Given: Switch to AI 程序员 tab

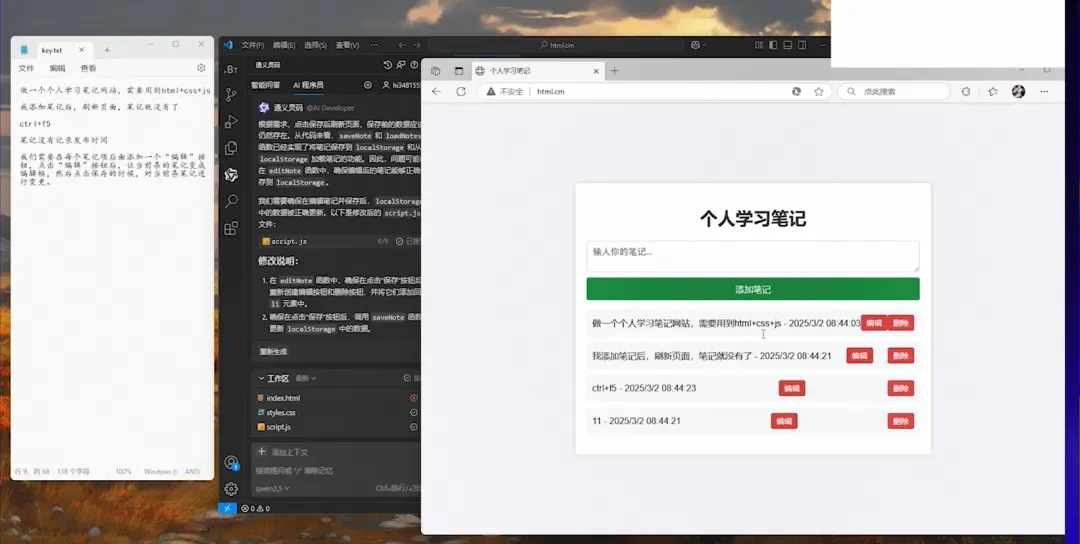Looking at the screenshot, I should pyautogui.click(x=308, y=85).
